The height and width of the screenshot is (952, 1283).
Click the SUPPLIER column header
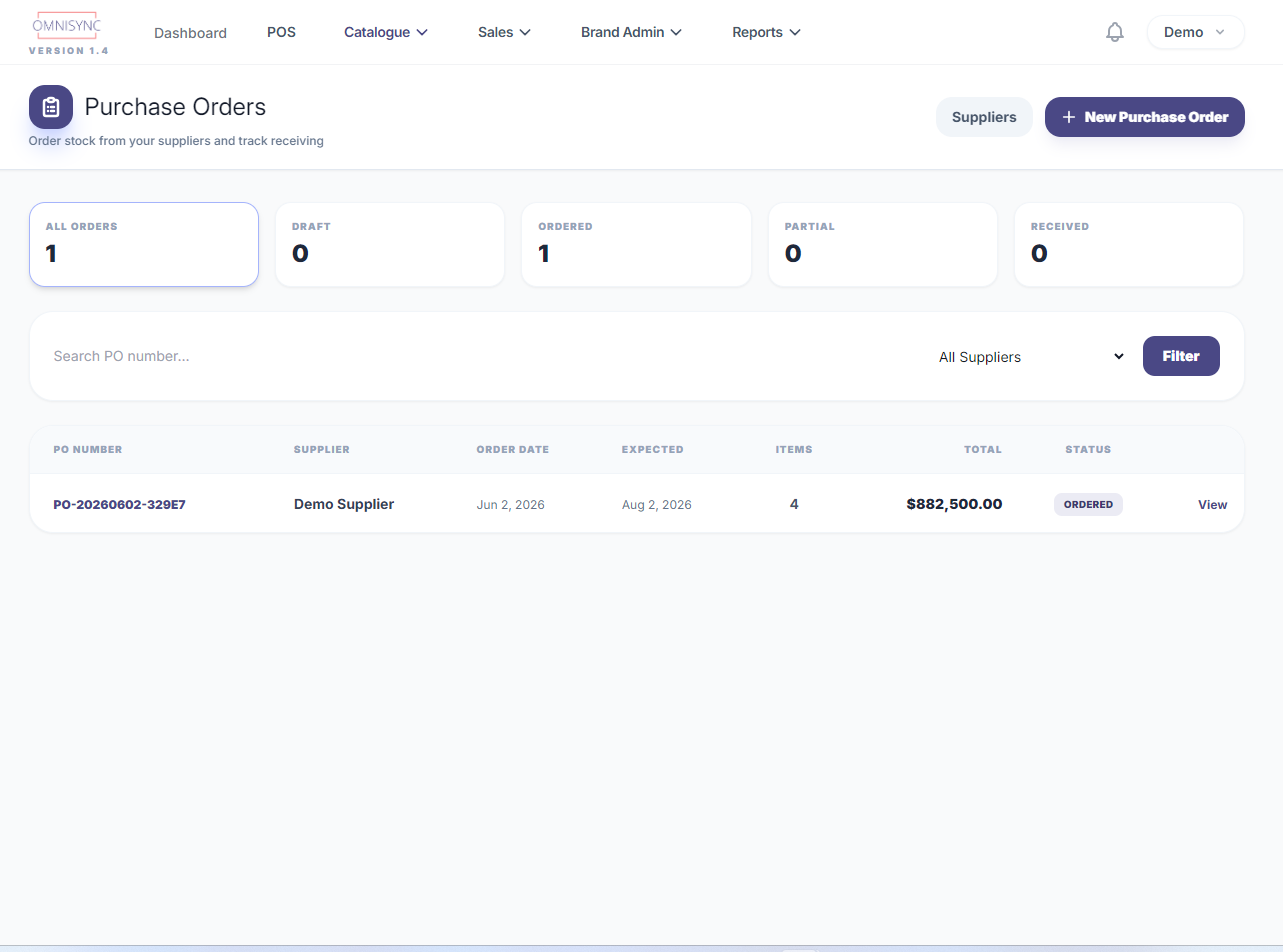click(x=322, y=450)
